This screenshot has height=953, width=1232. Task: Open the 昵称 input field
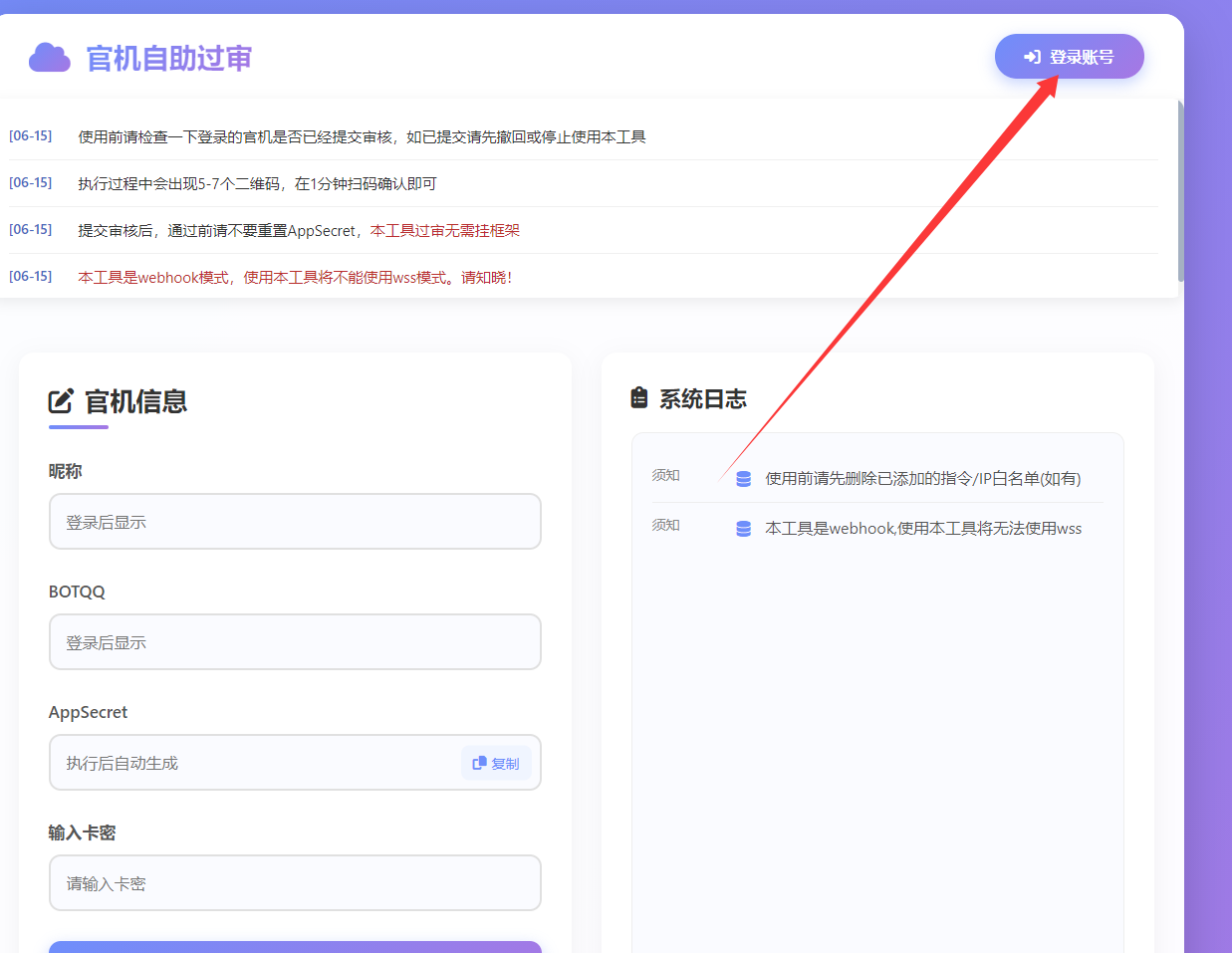tap(295, 521)
